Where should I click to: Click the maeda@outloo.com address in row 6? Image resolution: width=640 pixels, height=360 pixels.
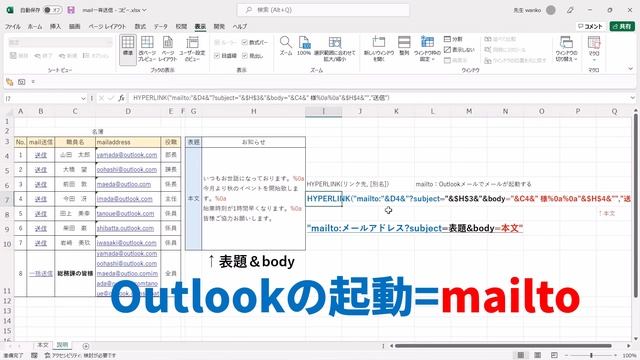[124, 184]
